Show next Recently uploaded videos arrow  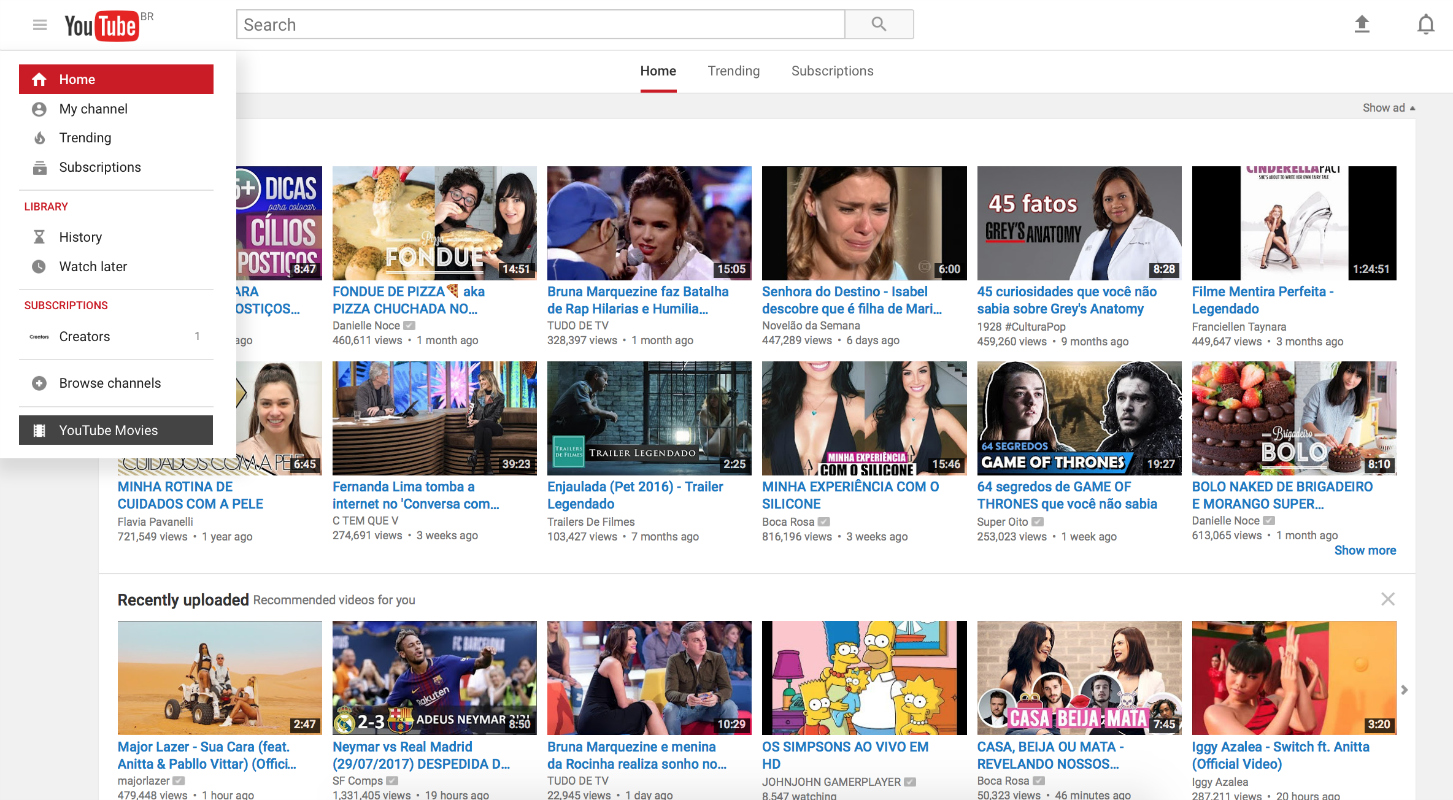1404,690
